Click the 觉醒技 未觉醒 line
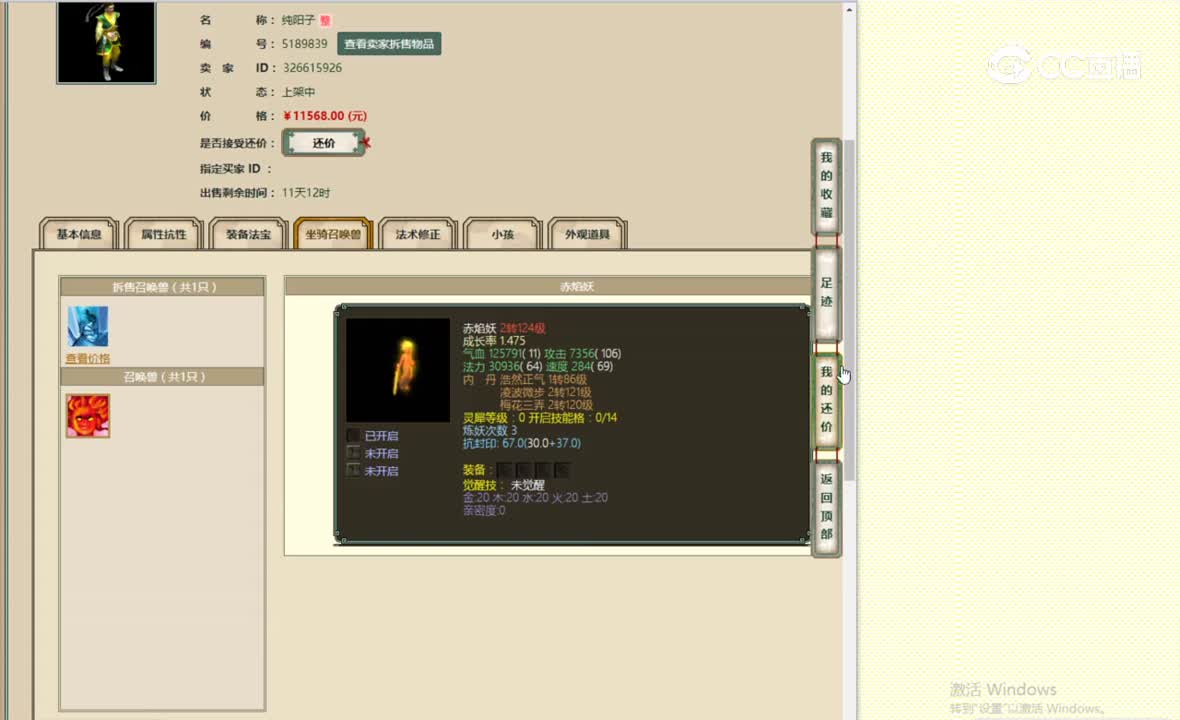This screenshot has width=1180, height=720. pyautogui.click(x=503, y=485)
